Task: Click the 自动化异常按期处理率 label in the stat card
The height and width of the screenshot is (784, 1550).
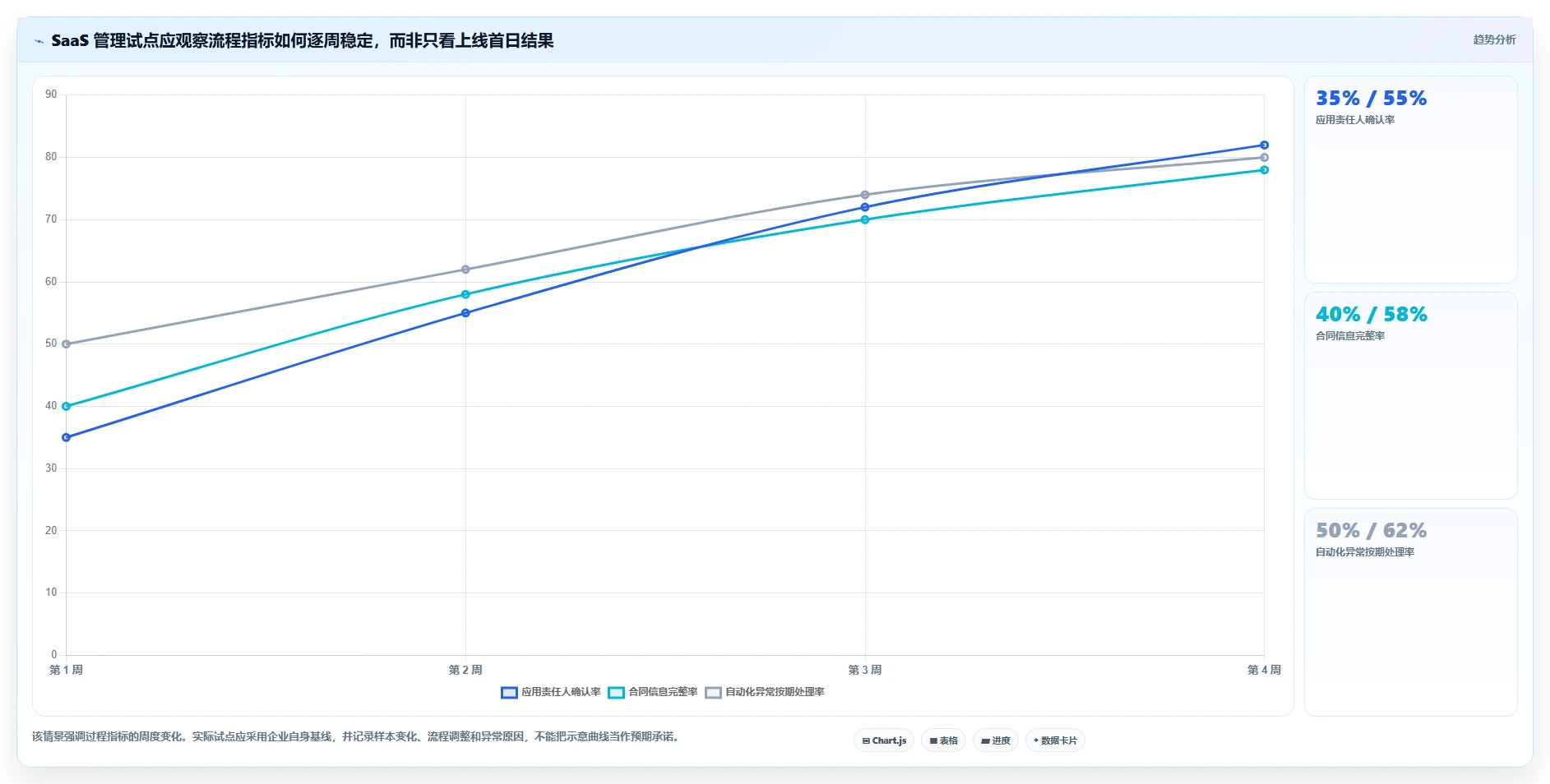Action: (1365, 552)
